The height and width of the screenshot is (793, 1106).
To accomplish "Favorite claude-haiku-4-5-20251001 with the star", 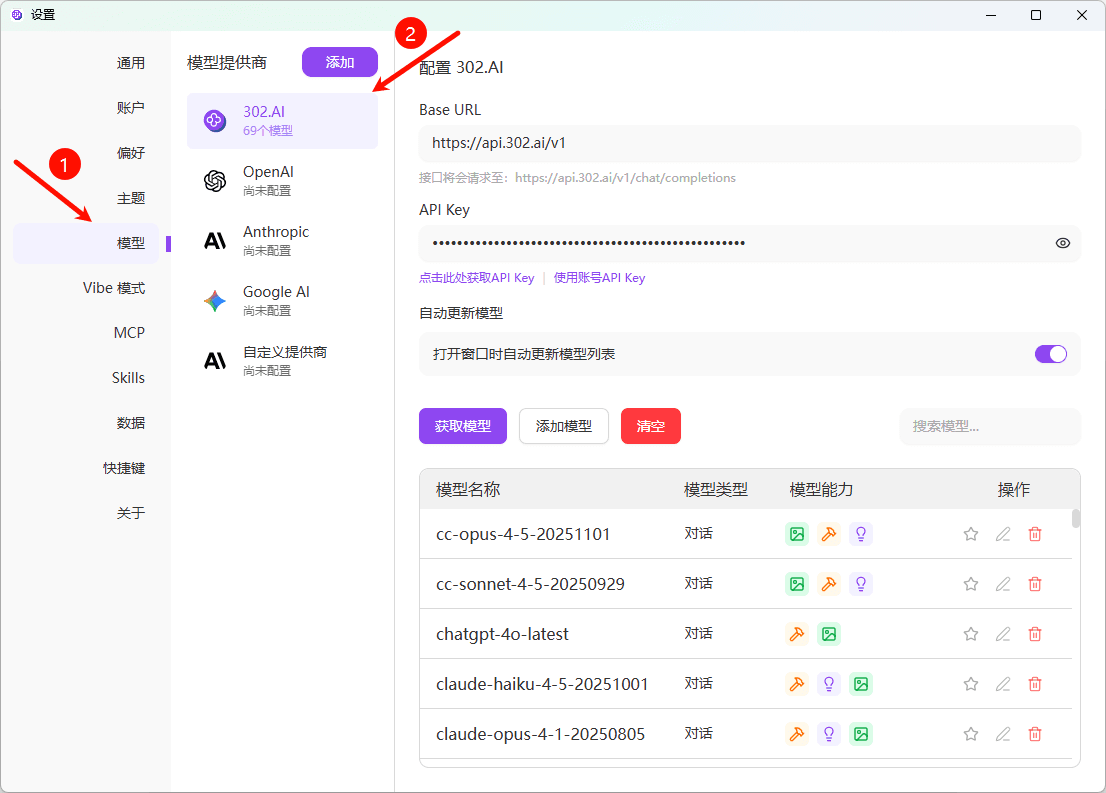I will [971, 684].
